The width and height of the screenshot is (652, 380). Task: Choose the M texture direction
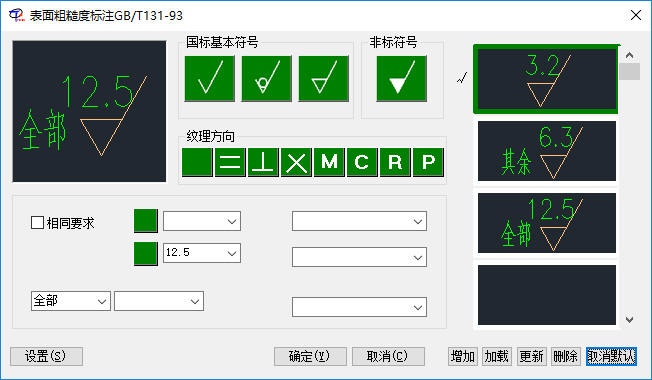pos(329,162)
